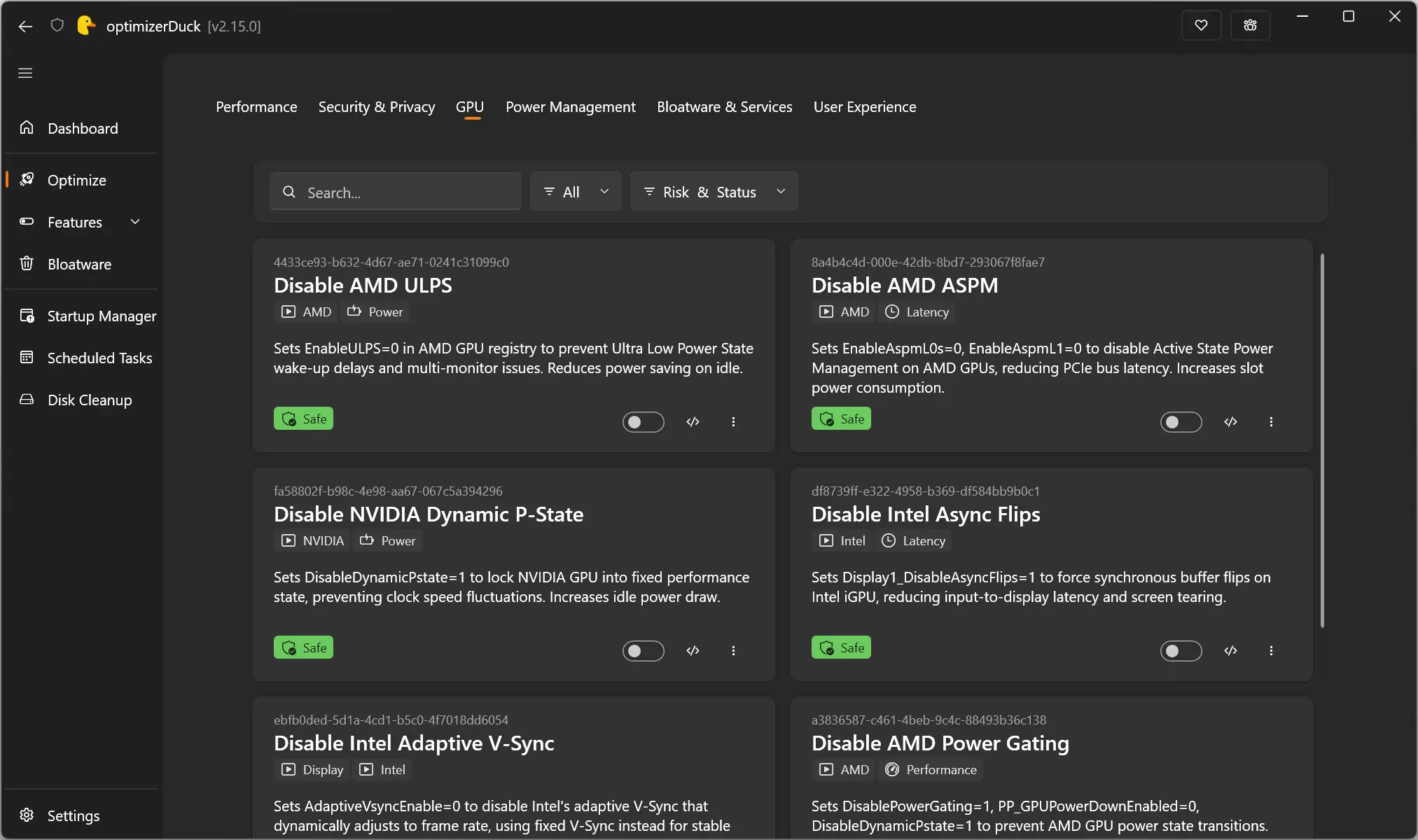
Task: Click the Disable Intel Async Flips title
Action: [926, 514]
